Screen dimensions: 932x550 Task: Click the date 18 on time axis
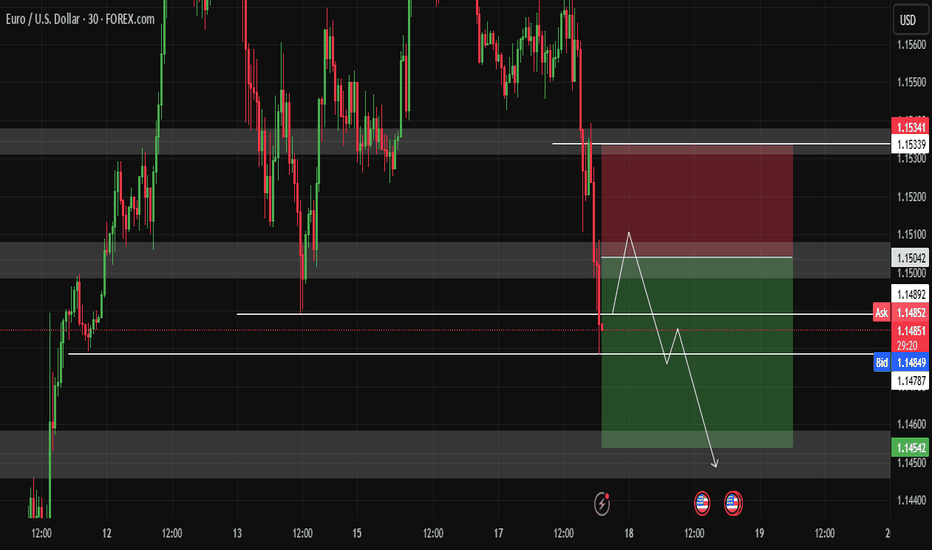point(629,533)
